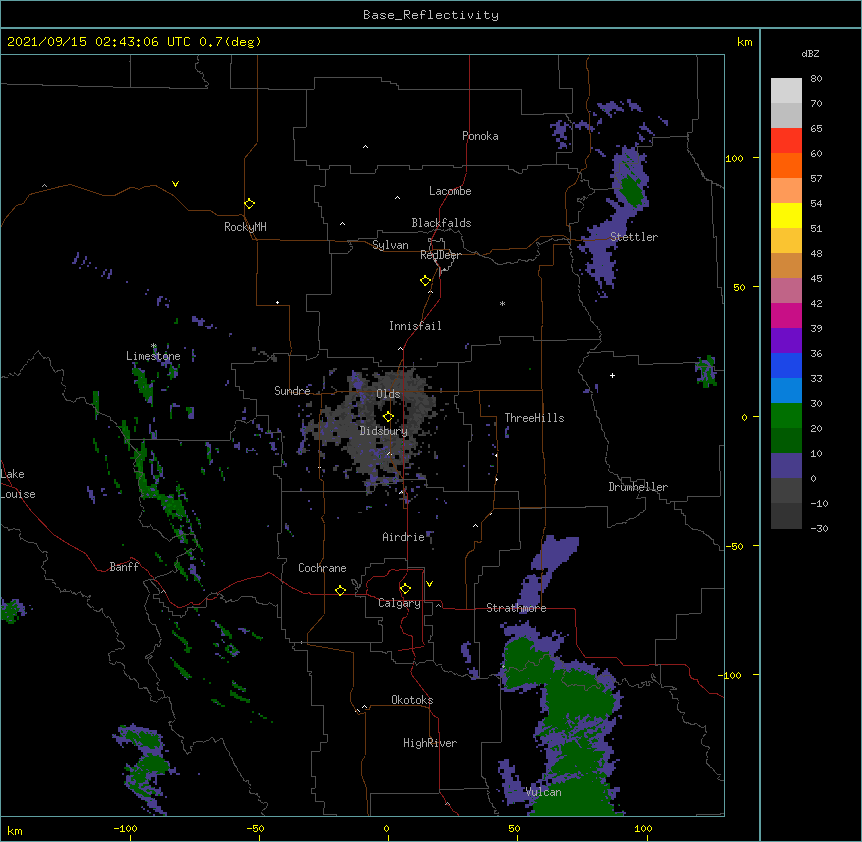Click the Didsbury city label

tap(384, 431)
